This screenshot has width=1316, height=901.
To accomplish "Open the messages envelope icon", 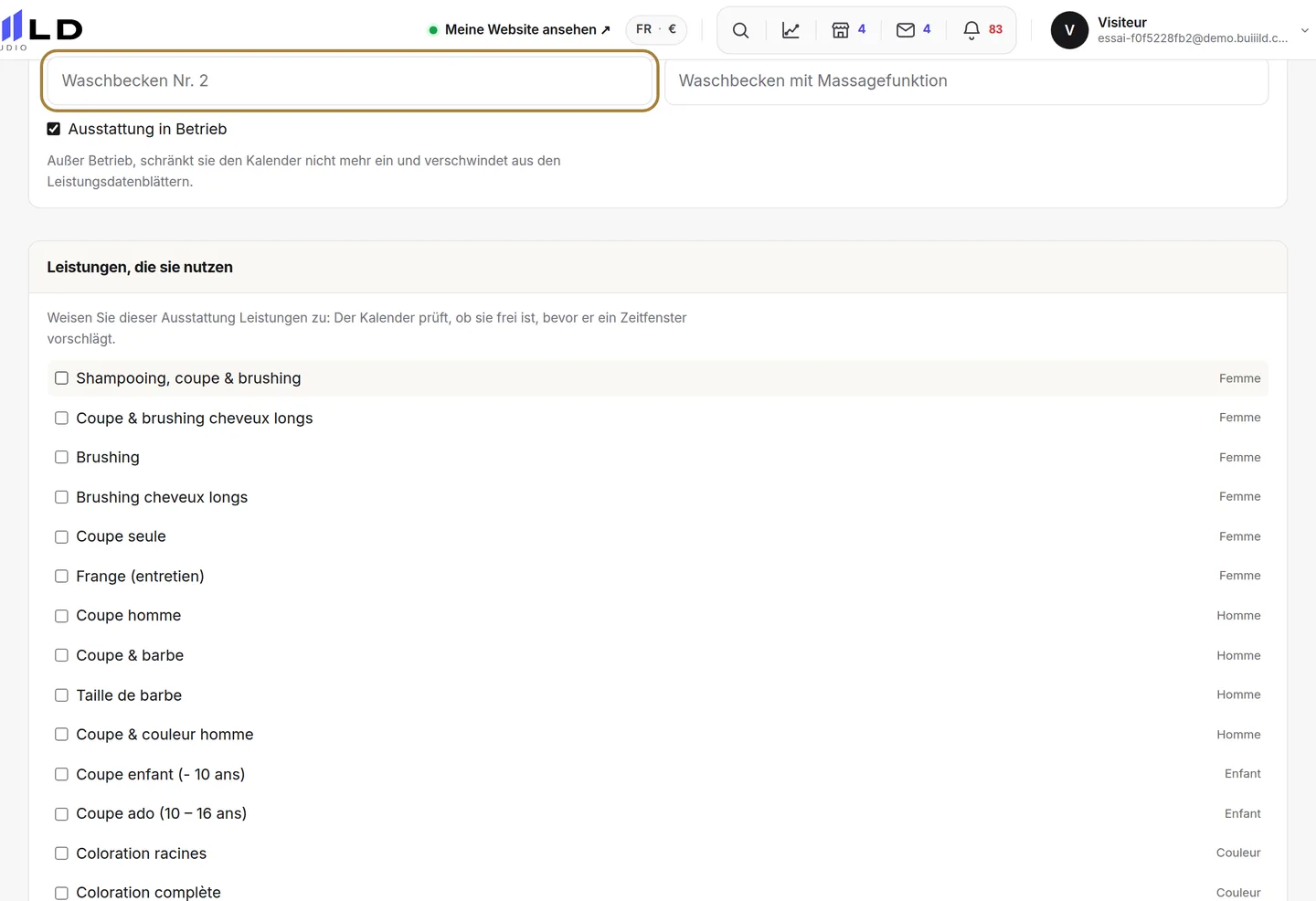I will [x=906, y=30].
